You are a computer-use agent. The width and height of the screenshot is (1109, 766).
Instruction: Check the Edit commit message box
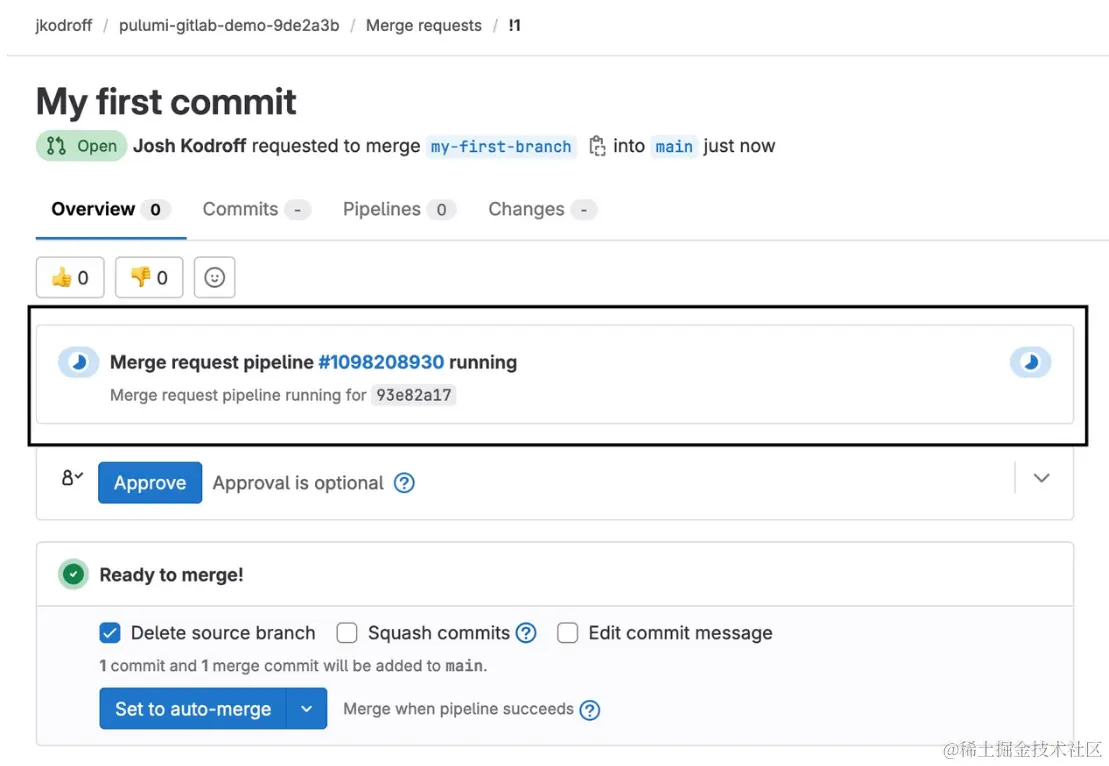[567, 633]
